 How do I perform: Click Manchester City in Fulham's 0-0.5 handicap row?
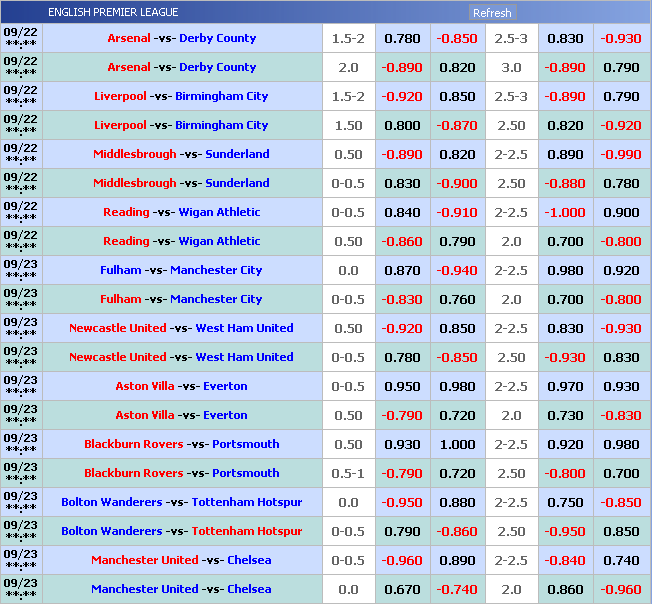click(x=215, y=299)
